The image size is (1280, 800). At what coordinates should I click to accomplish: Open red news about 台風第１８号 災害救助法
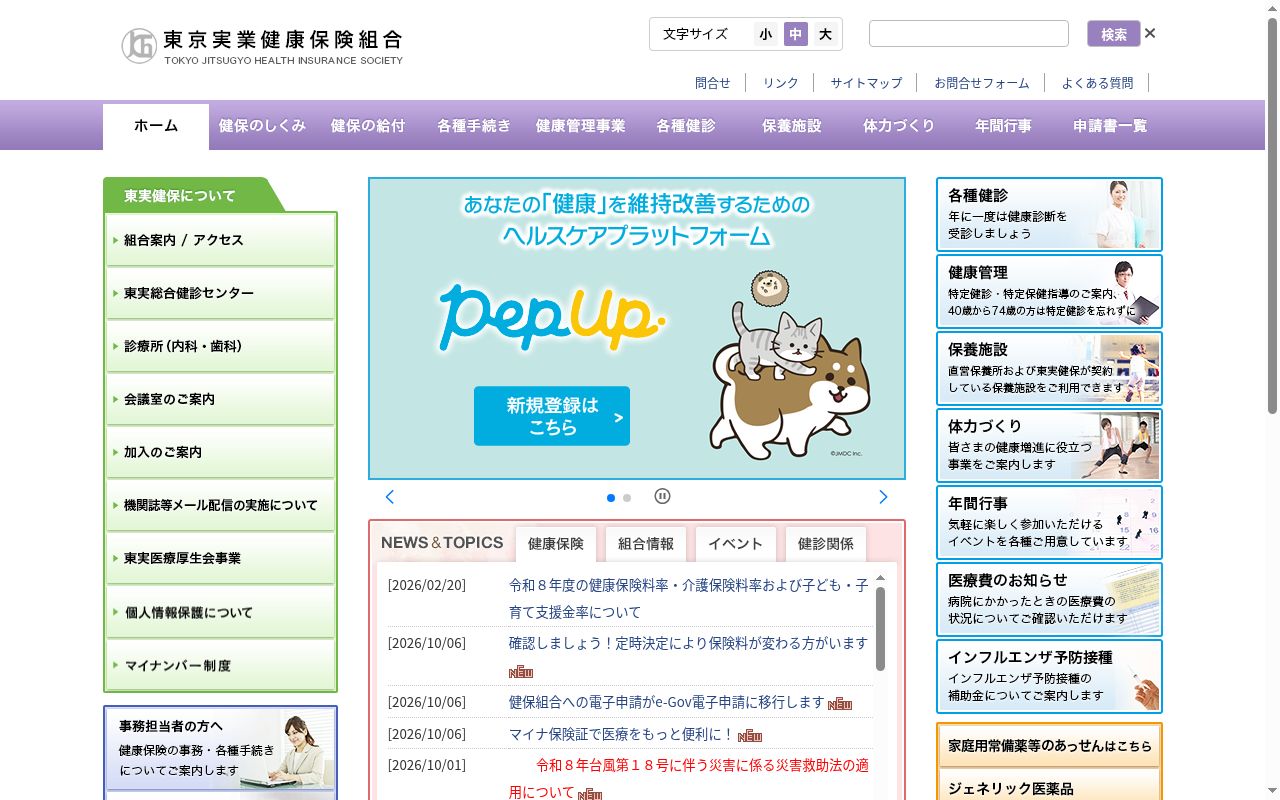click(689, 778)
